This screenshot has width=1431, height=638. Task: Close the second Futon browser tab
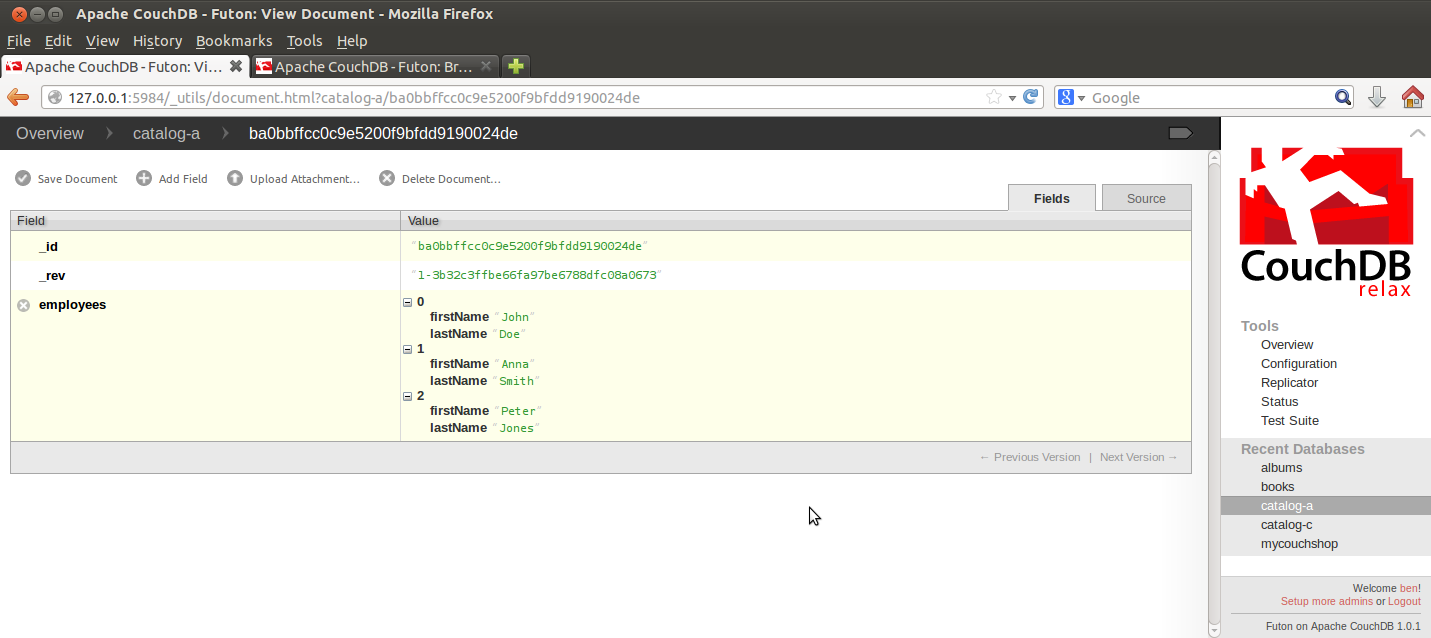[x=486, y=66]
